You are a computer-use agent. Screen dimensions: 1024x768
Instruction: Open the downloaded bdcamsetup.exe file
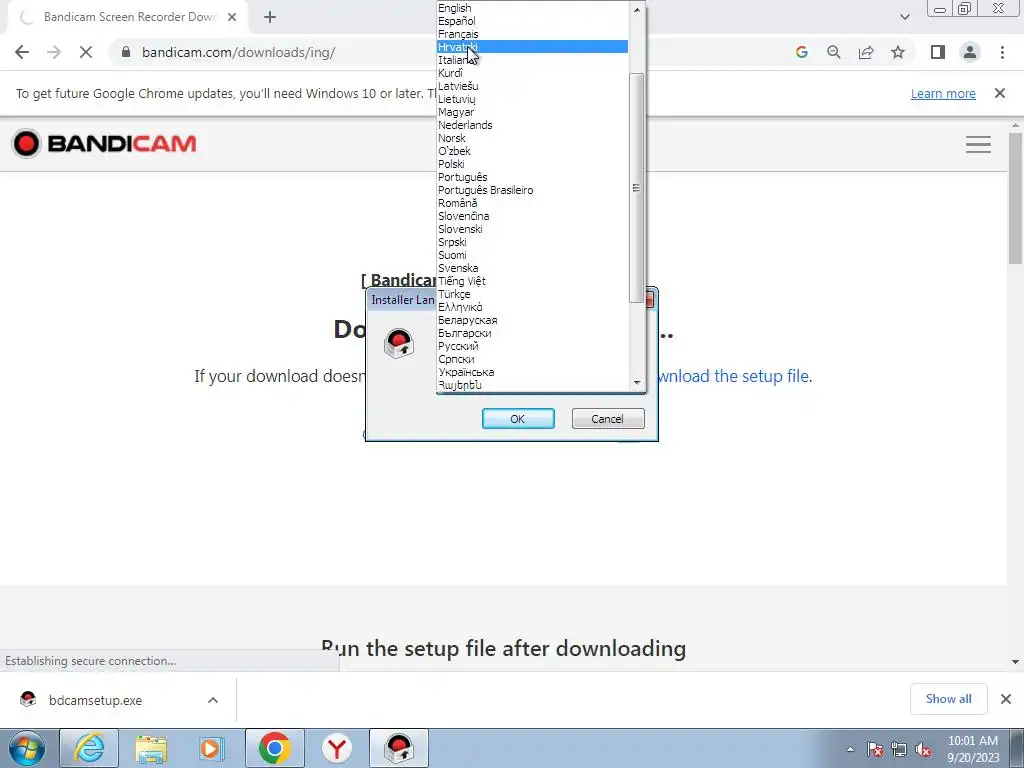pos(95,700)
